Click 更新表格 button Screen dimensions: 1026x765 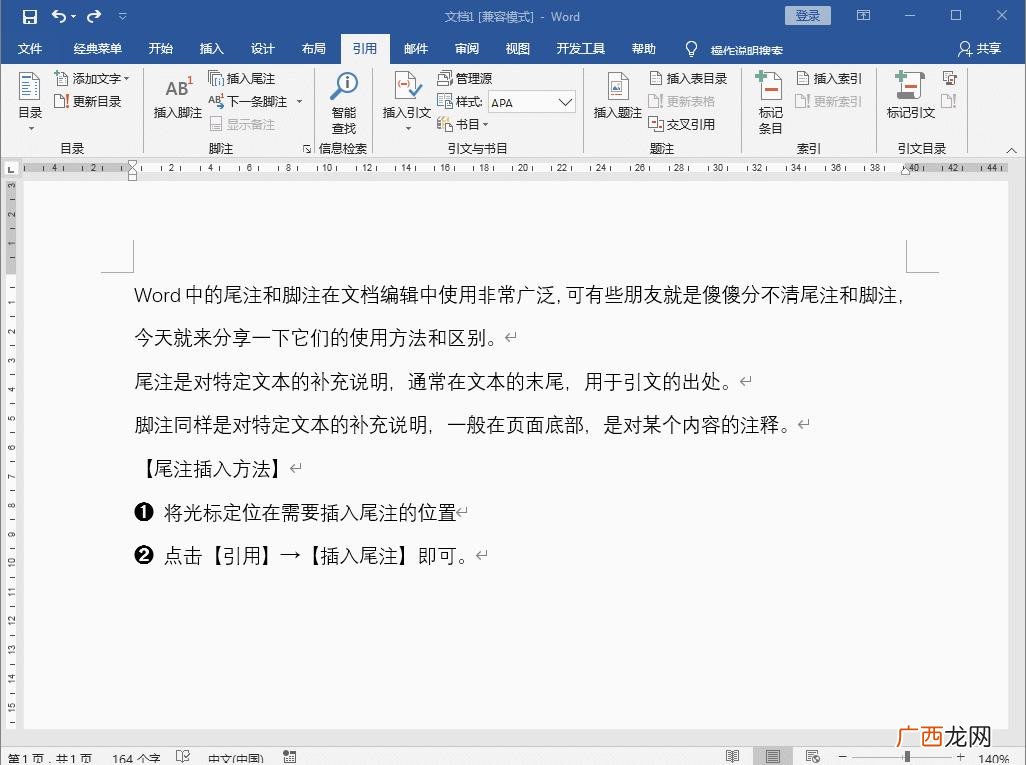[x=681, y=101]
